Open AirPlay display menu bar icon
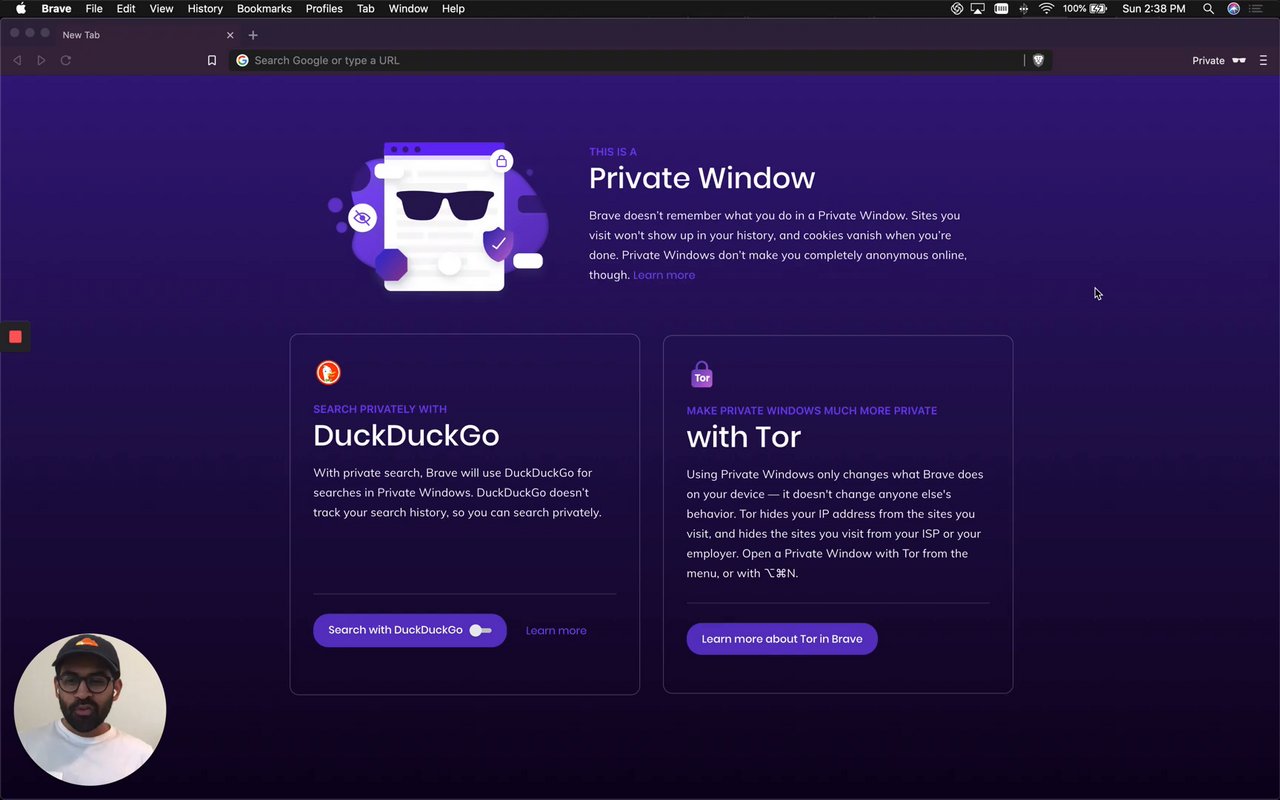 pos(978,8)
